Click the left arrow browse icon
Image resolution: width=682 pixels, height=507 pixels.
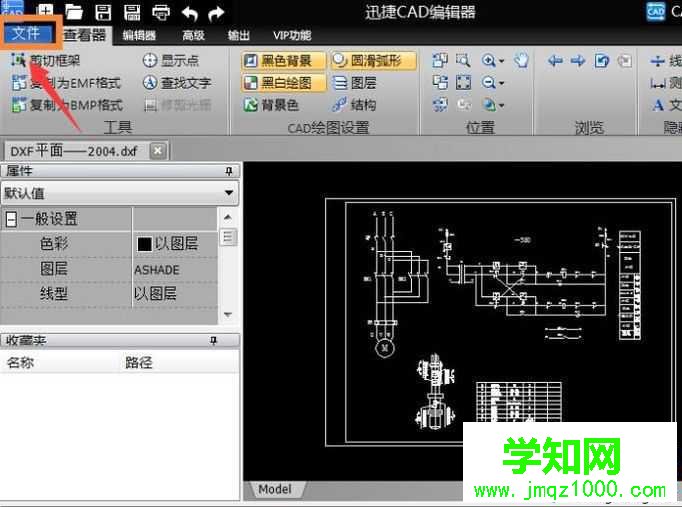coord(555,60)
